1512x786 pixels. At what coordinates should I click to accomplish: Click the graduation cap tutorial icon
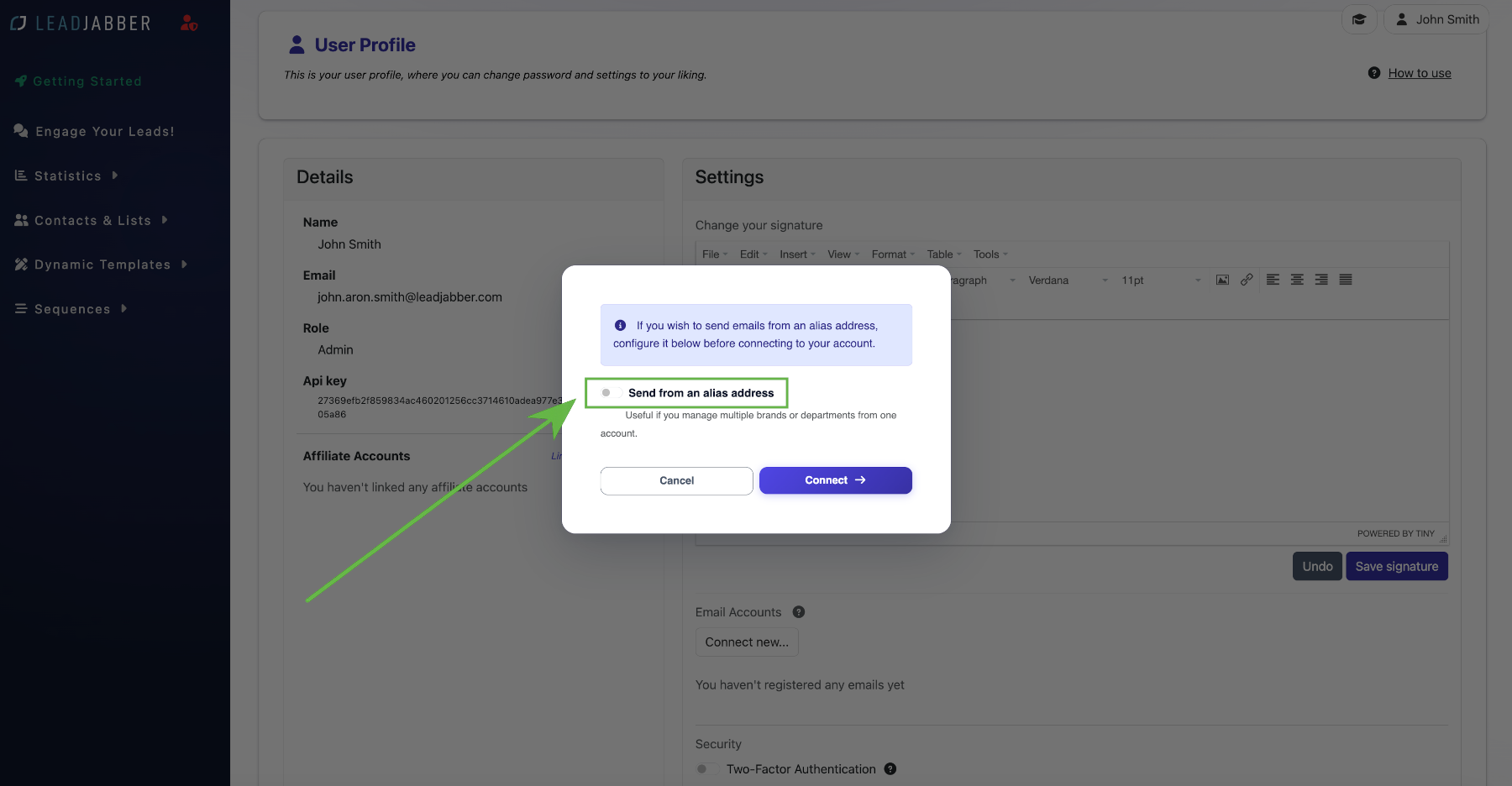1359,19
